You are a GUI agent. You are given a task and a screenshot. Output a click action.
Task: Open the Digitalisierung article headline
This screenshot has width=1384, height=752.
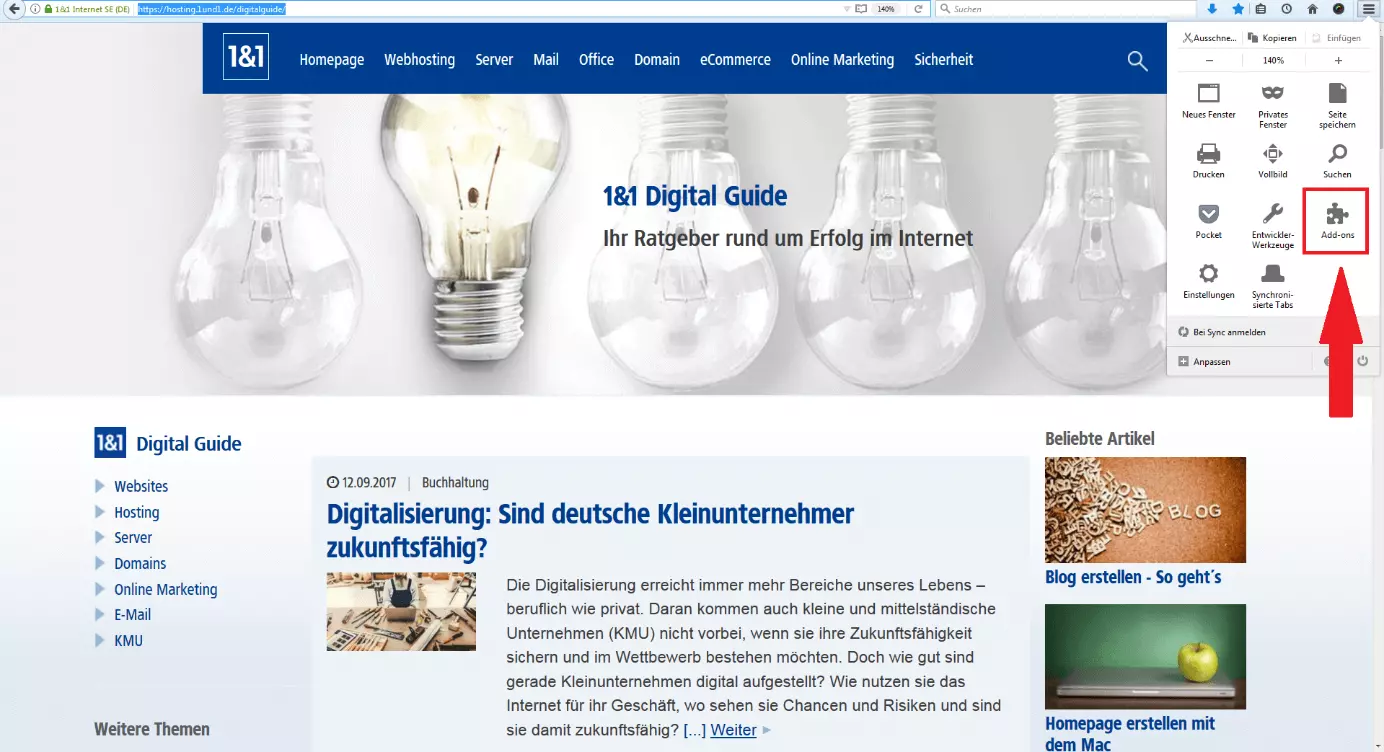(x=590, y=531)
